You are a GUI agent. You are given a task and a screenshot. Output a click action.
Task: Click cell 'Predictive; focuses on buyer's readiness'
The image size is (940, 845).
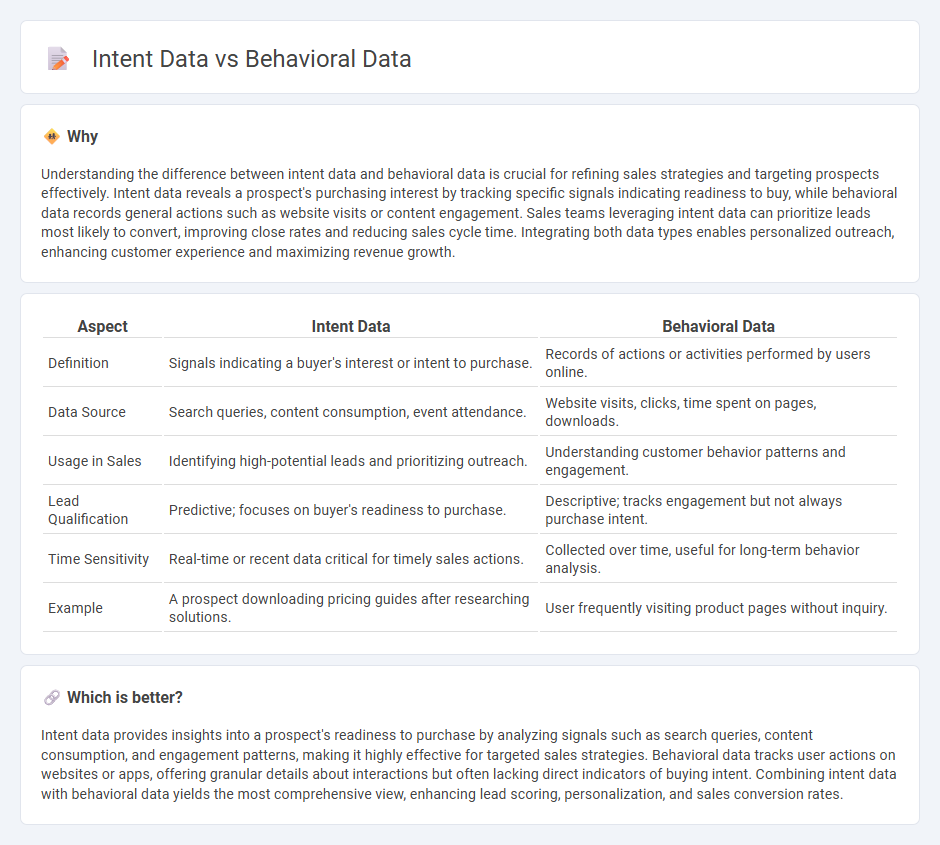tap(351, 510)
